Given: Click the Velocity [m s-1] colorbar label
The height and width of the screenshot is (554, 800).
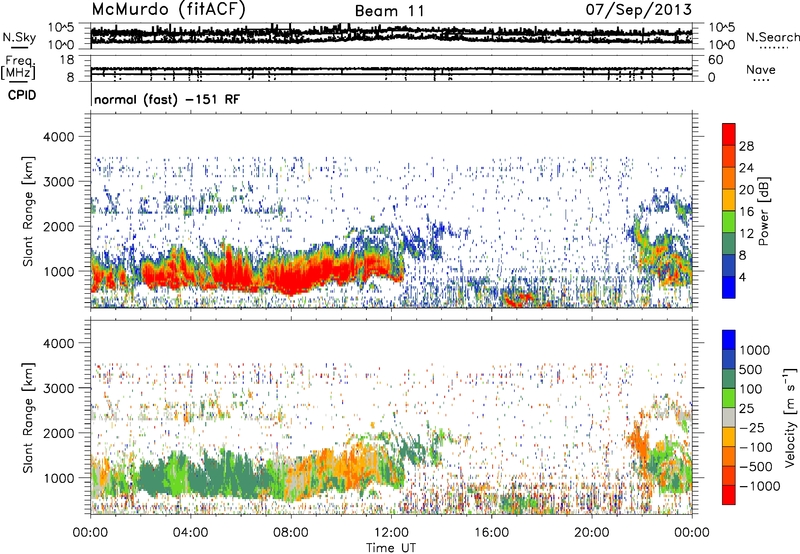Looking at the screenshot, I should click(x=790, y=417).
